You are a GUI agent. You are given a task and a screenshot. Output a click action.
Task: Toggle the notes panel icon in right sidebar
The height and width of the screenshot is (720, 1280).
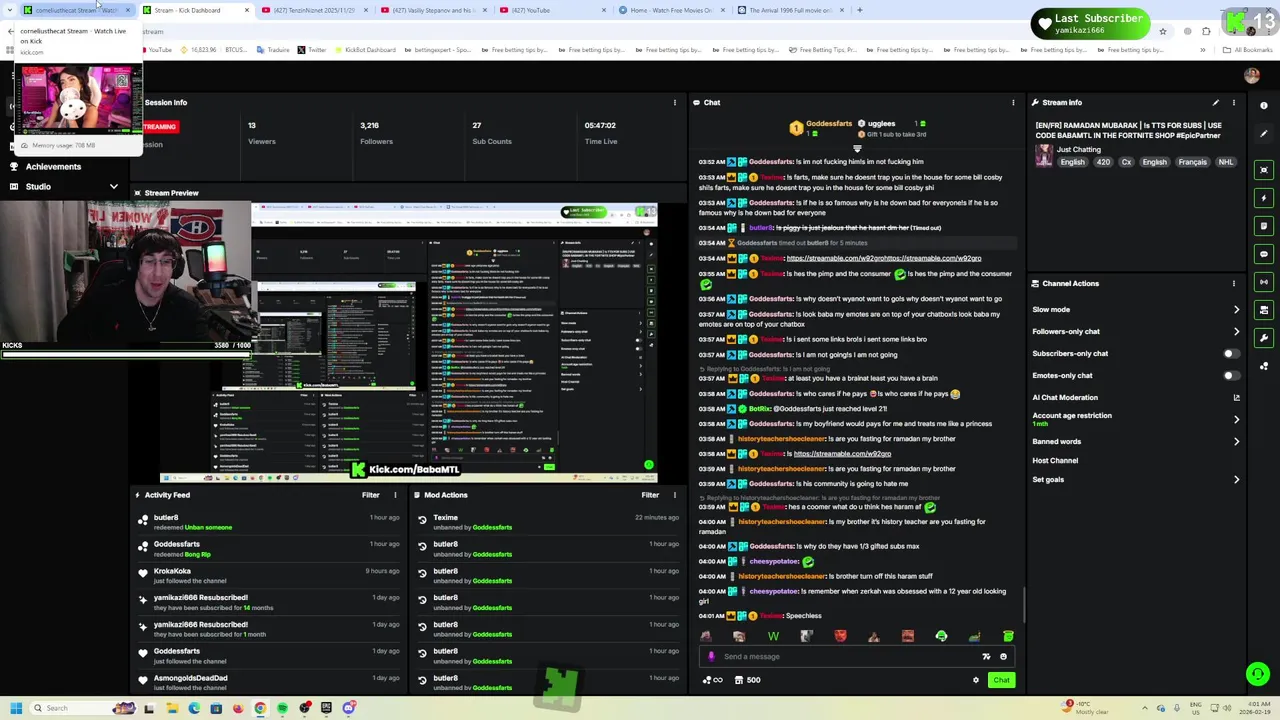[1264, 226]
